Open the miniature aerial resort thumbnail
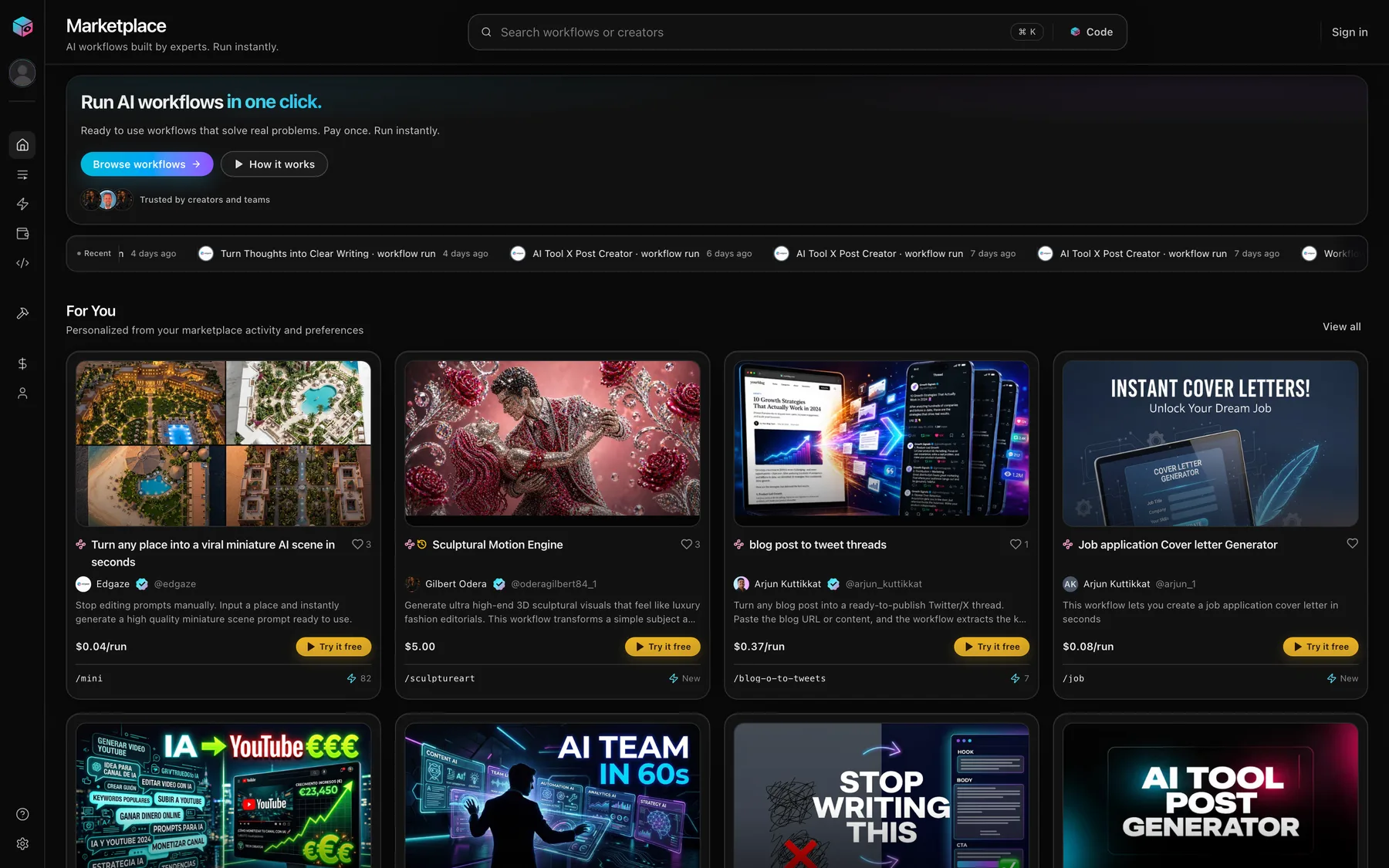Image resolution: width=1389 pixels, height=868 pixels. point(223,444)
